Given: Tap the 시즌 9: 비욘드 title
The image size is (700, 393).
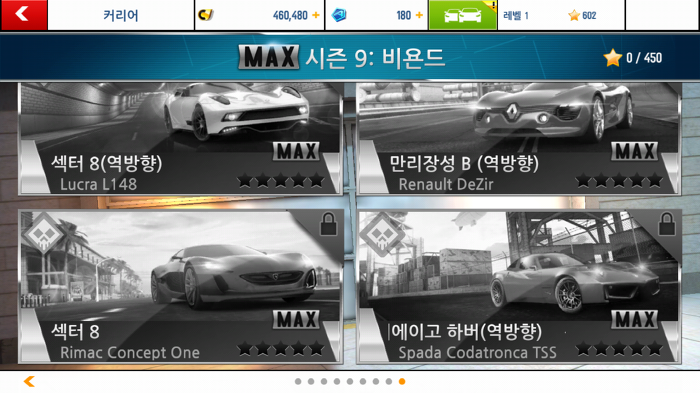Looking at the screenshot, I should 375,58.
